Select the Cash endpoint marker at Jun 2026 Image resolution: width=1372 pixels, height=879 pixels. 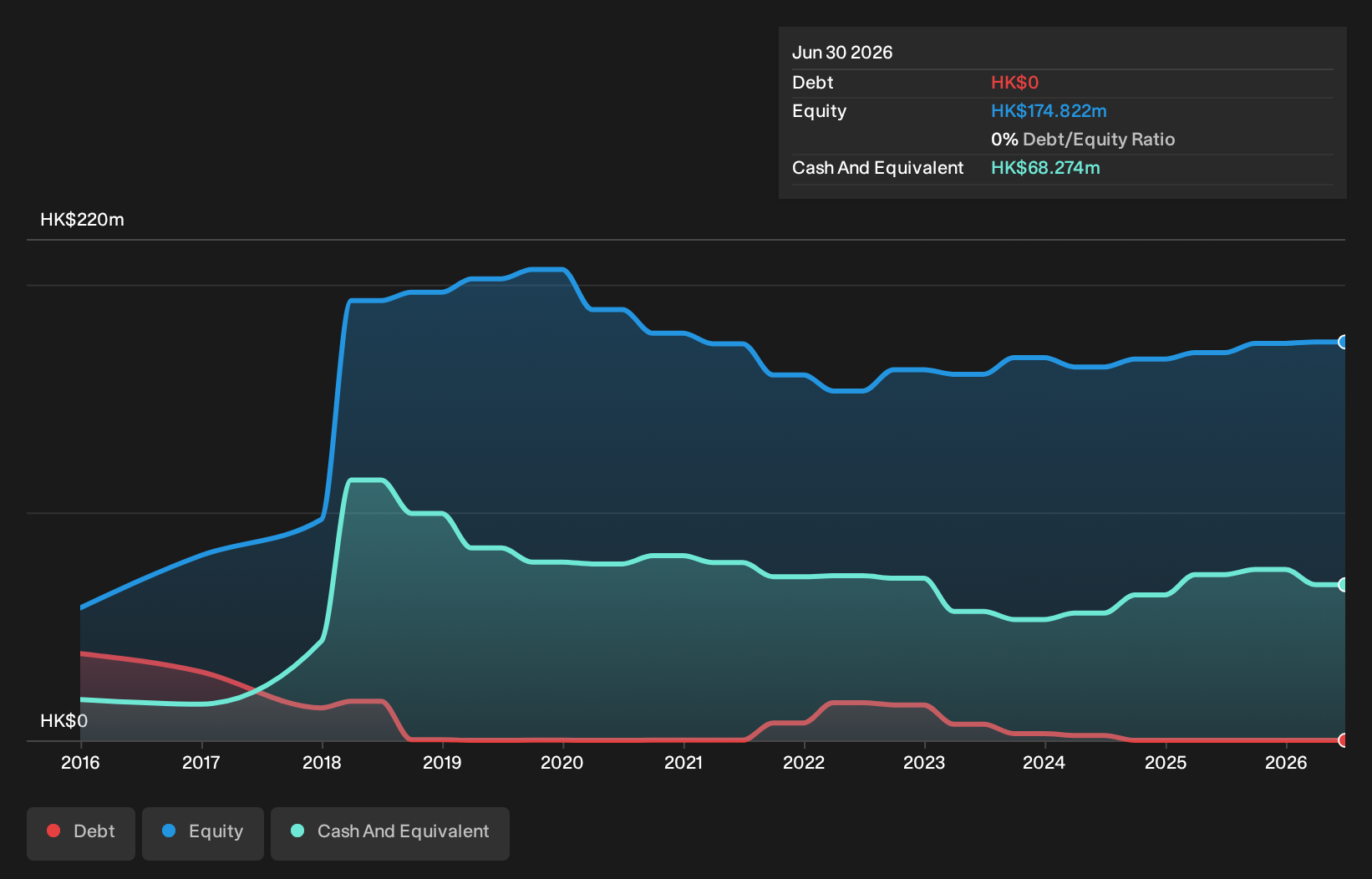[x=1344, y=585]
